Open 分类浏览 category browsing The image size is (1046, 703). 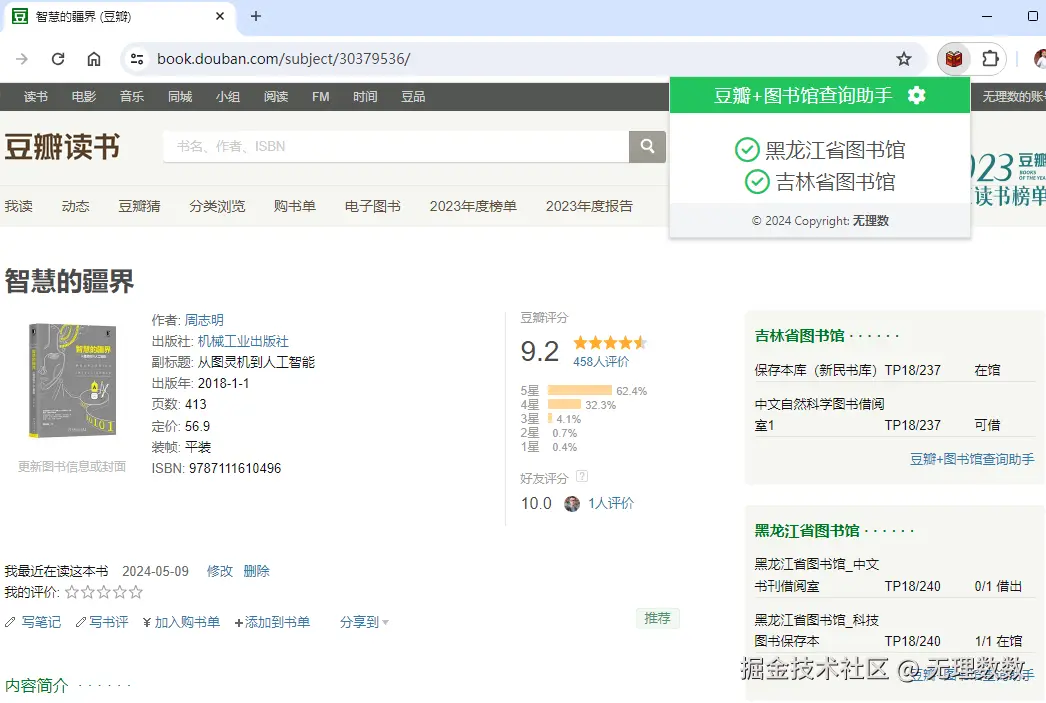[x=217, y=206]
